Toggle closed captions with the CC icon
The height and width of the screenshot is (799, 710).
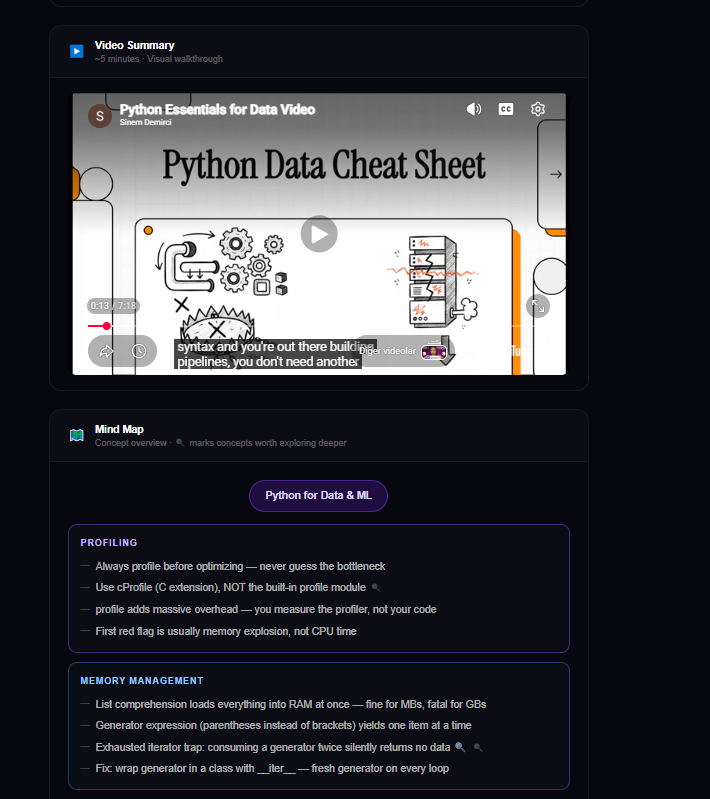tap(506, 109)
